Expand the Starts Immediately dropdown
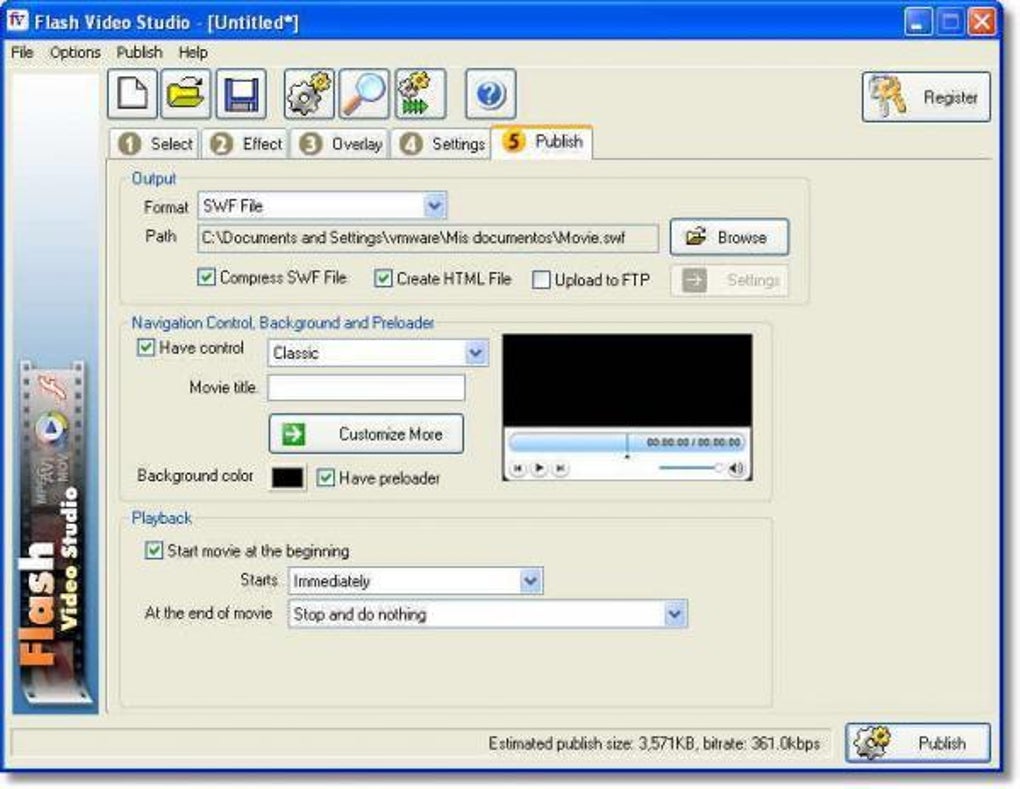 click(531, 581)
